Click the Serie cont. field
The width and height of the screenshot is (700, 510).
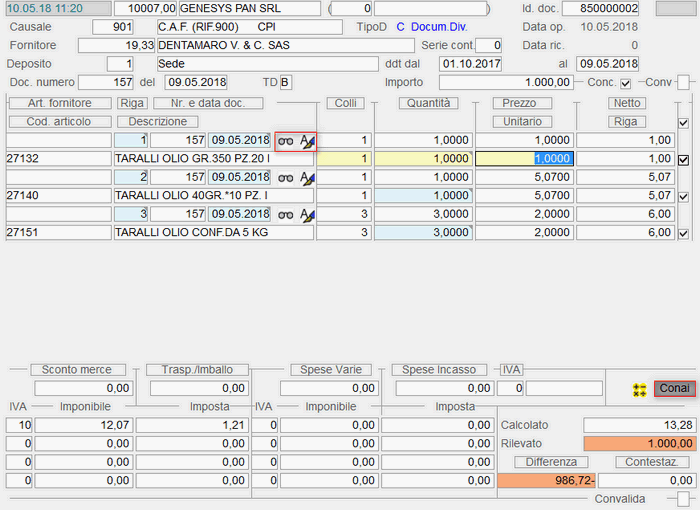(489, 46)
